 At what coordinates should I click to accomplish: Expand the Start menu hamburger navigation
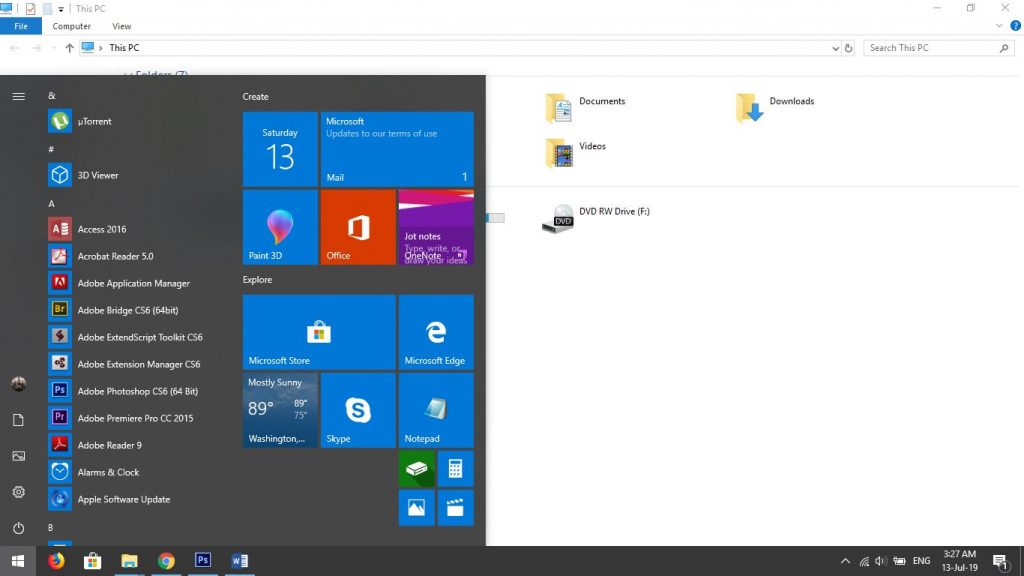point(18,97)
